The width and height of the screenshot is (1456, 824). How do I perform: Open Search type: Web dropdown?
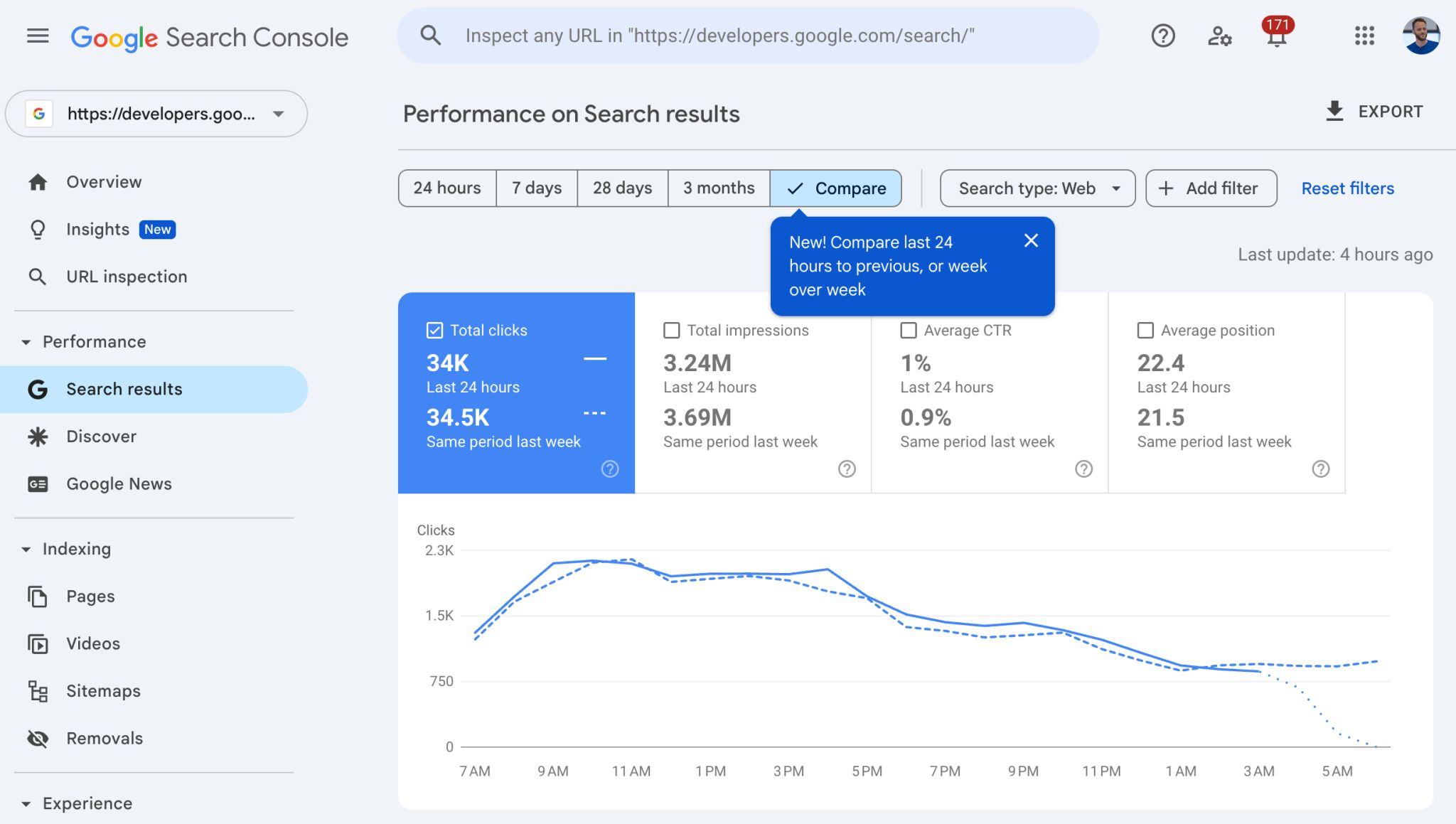pyautogui.click(x=1037, y=188)
